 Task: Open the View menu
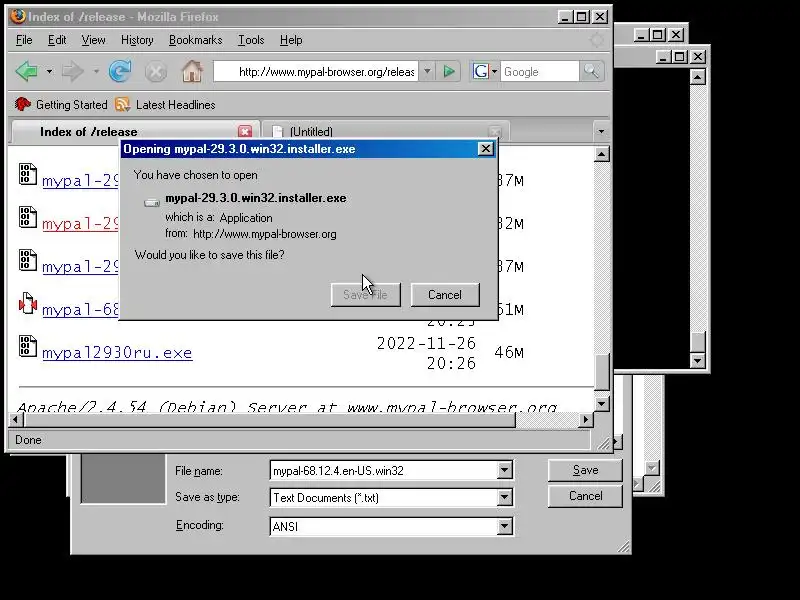point(93,40)
